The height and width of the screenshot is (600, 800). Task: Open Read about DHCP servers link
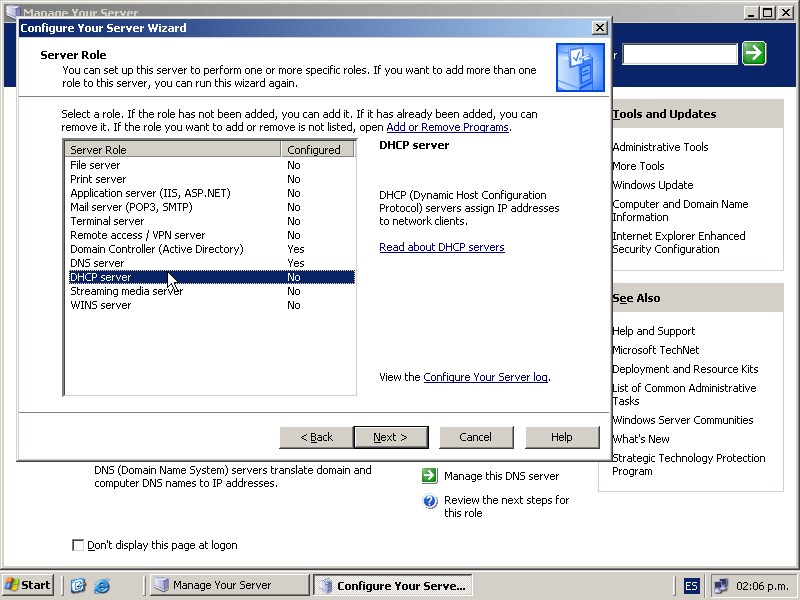point(441,247)
